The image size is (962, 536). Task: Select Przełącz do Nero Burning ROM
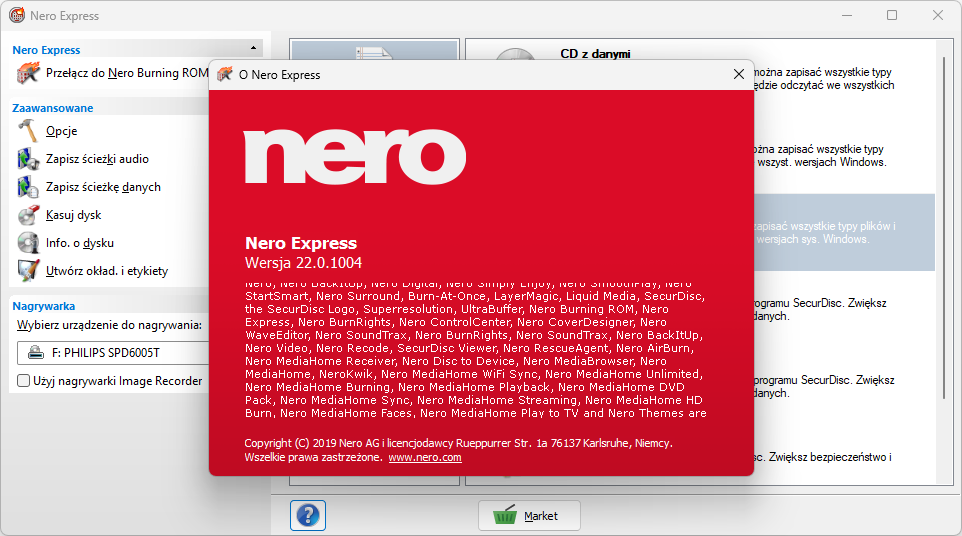127,73
